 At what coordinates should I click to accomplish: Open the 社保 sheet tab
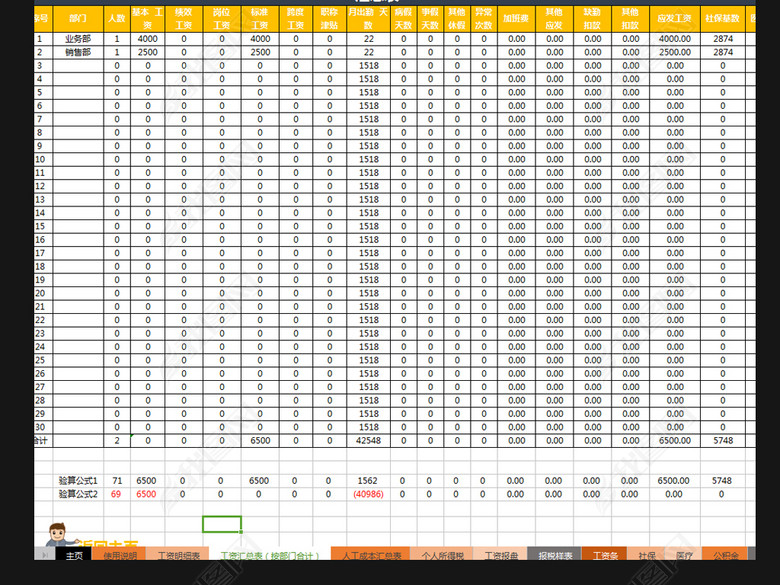tap(647, 555)
